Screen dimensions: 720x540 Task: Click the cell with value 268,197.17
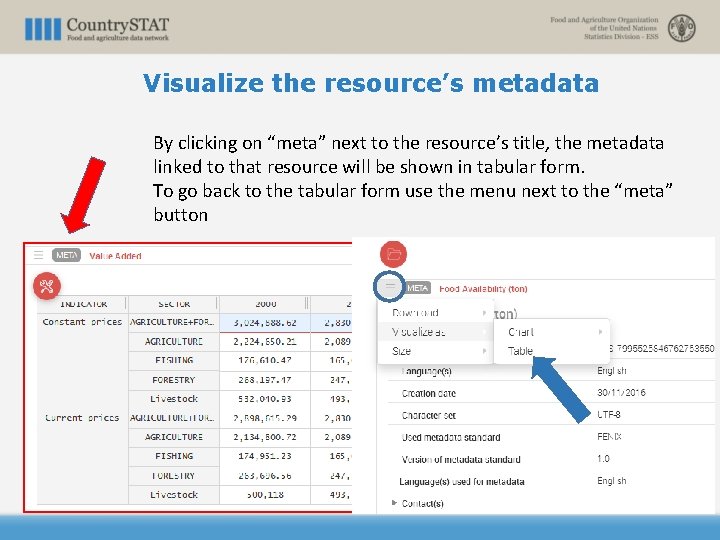pos(265,380)
